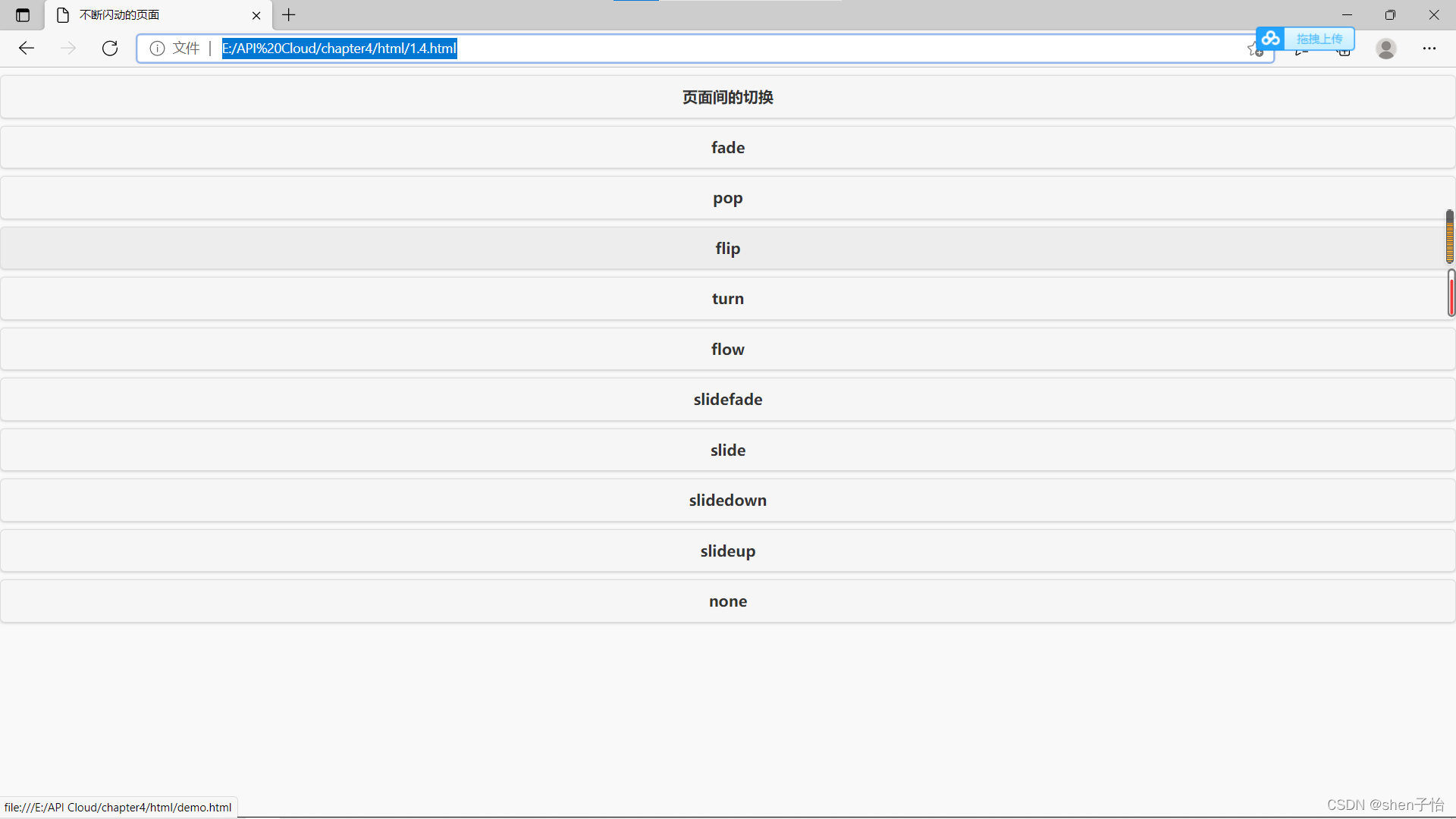Click the site info icon in address bar

pyautogui.click(x=157, y=49)
